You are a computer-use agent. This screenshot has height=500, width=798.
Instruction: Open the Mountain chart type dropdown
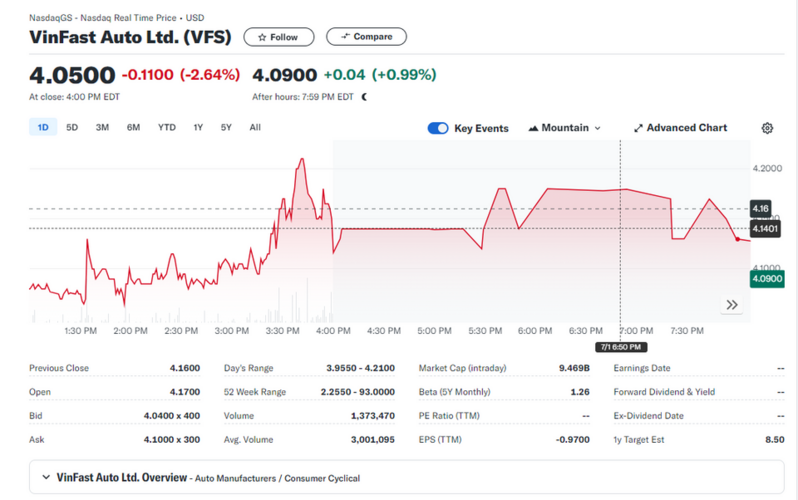click(x=564, y=128)
